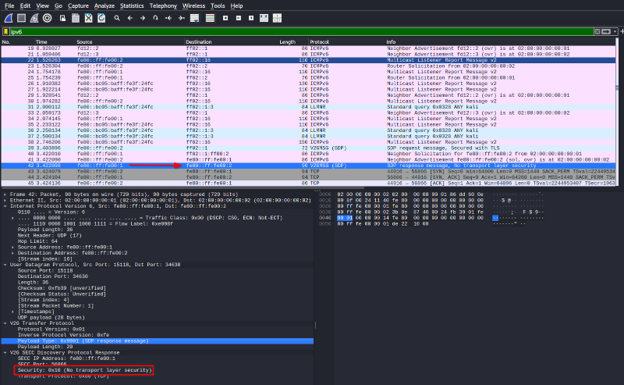Viewport: 624px width, 385px height.
Task: Click into the ipv6 display filter field
Action: tap(301, 31)
